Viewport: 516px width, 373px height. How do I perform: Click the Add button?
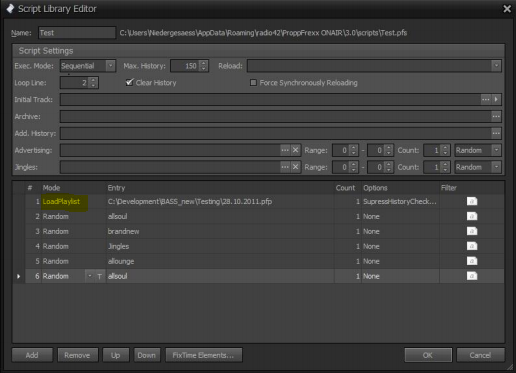pyautogui.click(x=32, y=355)
